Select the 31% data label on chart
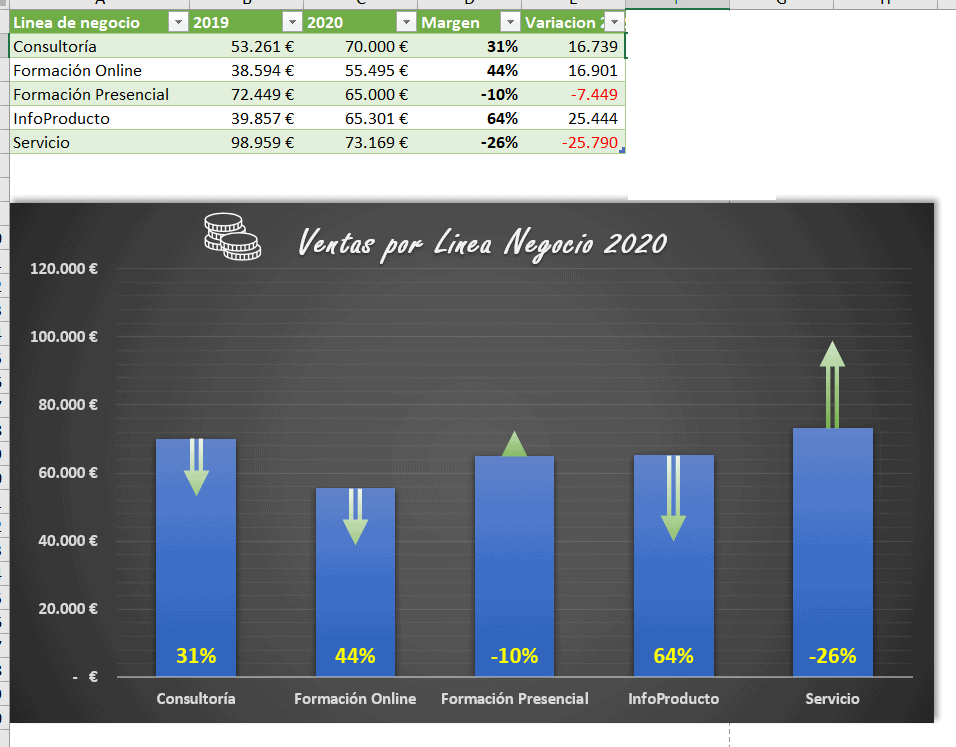Image resolution: width=956 pixels, height=747 pixels. pyautogui.click(x=196, y=656)
